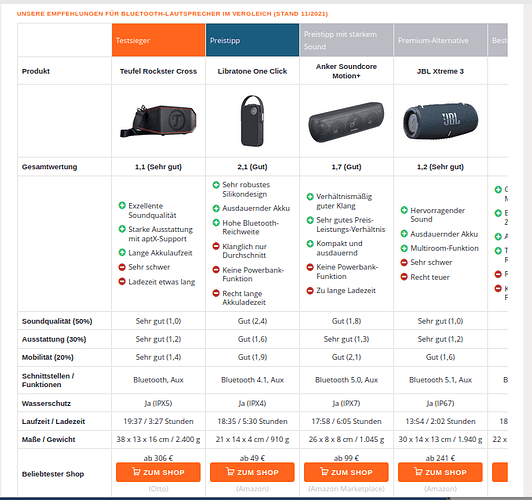Click the Mobilität (20%) row label
Image resolution: width=532 pixels, height=500 pixels.
[x=48, y=357]
